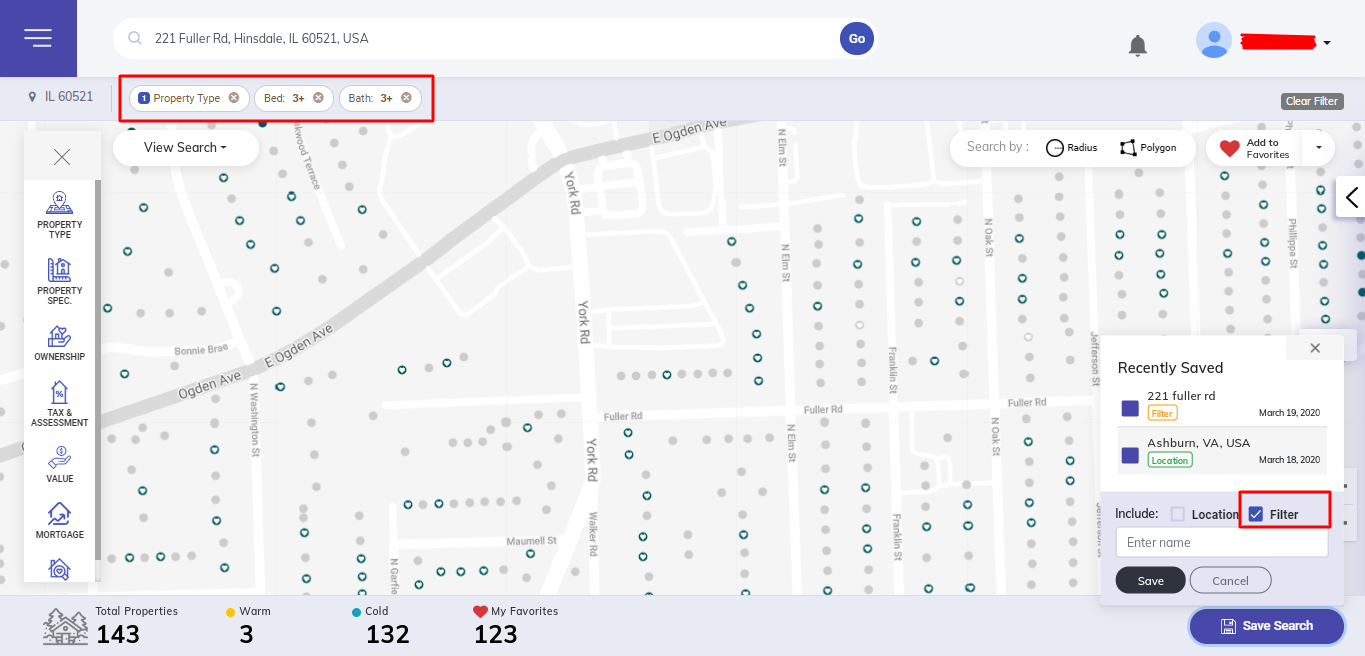Open the user account dropdown arrow
The image size is (1365, 656).
point(1326,43)
